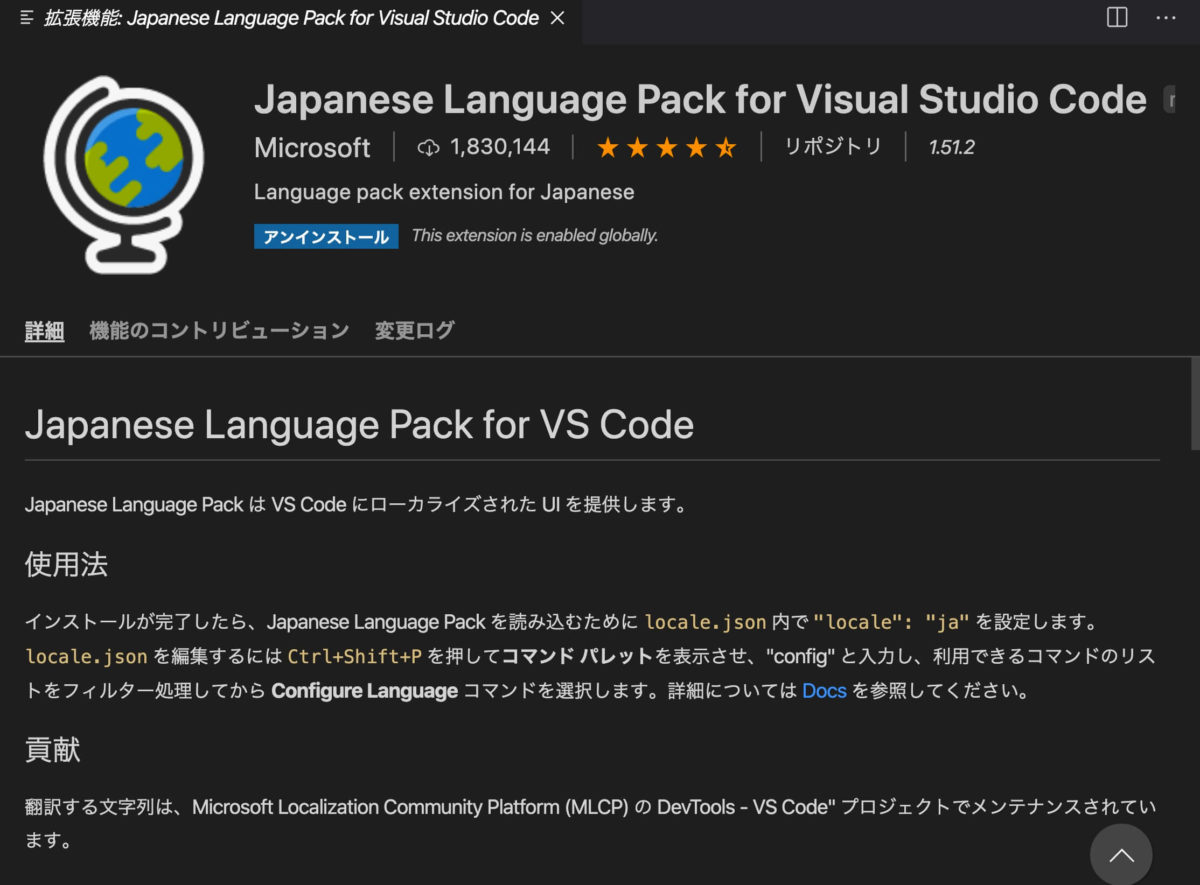Click the version number 1.51.2
1200x885 pixels.
[x=951, y=148]
